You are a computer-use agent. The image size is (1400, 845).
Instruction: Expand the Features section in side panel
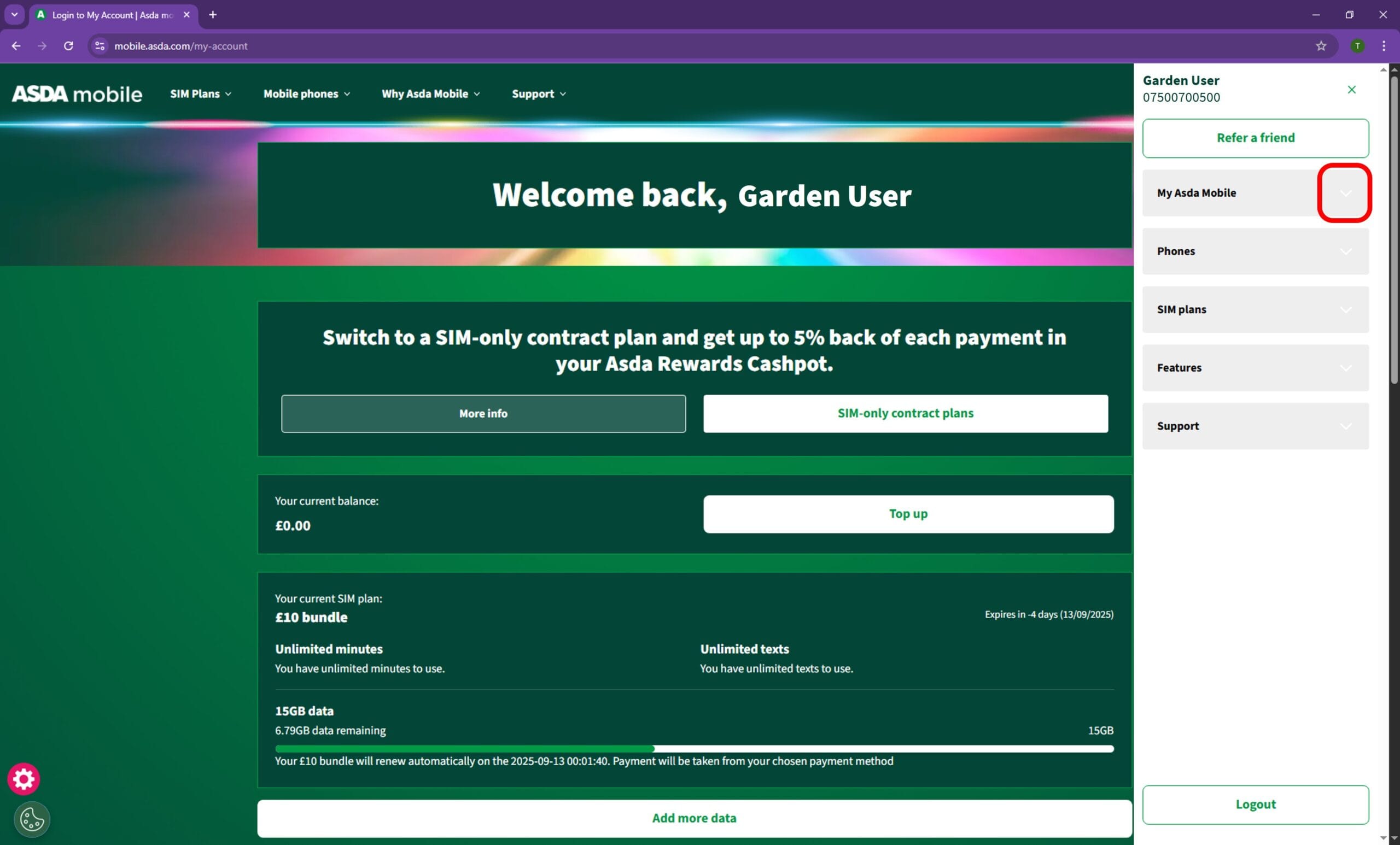point(1345,368)
